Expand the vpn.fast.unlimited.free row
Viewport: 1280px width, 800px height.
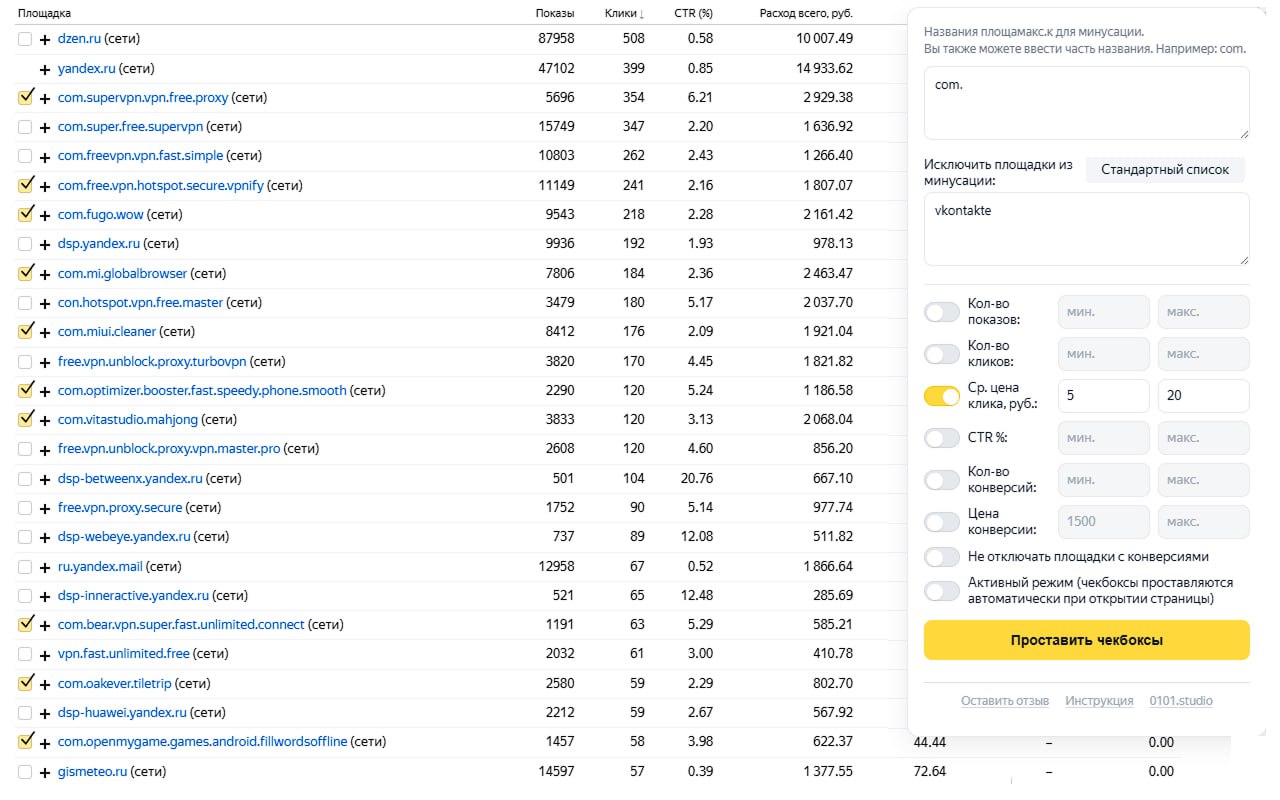[x=44, y=654]
